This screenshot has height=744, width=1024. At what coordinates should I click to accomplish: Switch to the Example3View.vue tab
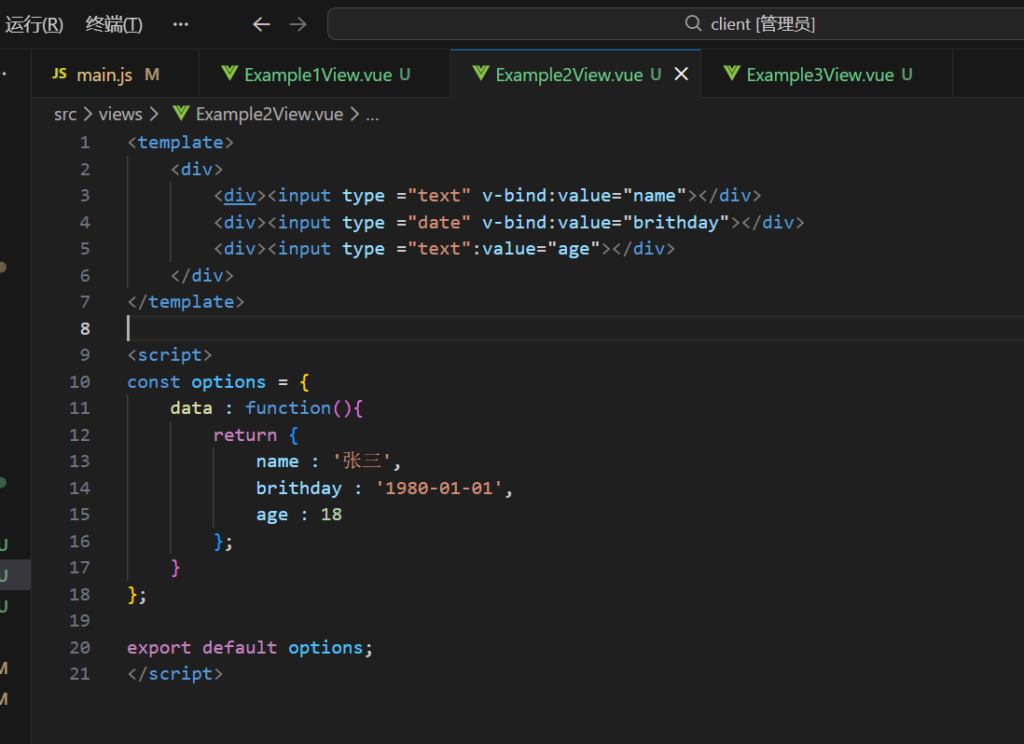point(820,75)
